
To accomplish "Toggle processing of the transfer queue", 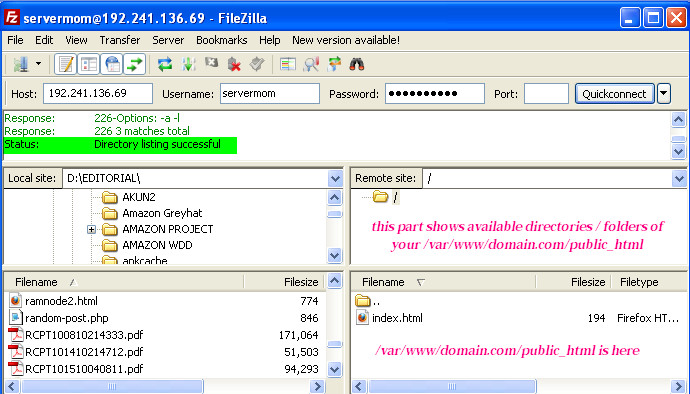I will [188, 64].
